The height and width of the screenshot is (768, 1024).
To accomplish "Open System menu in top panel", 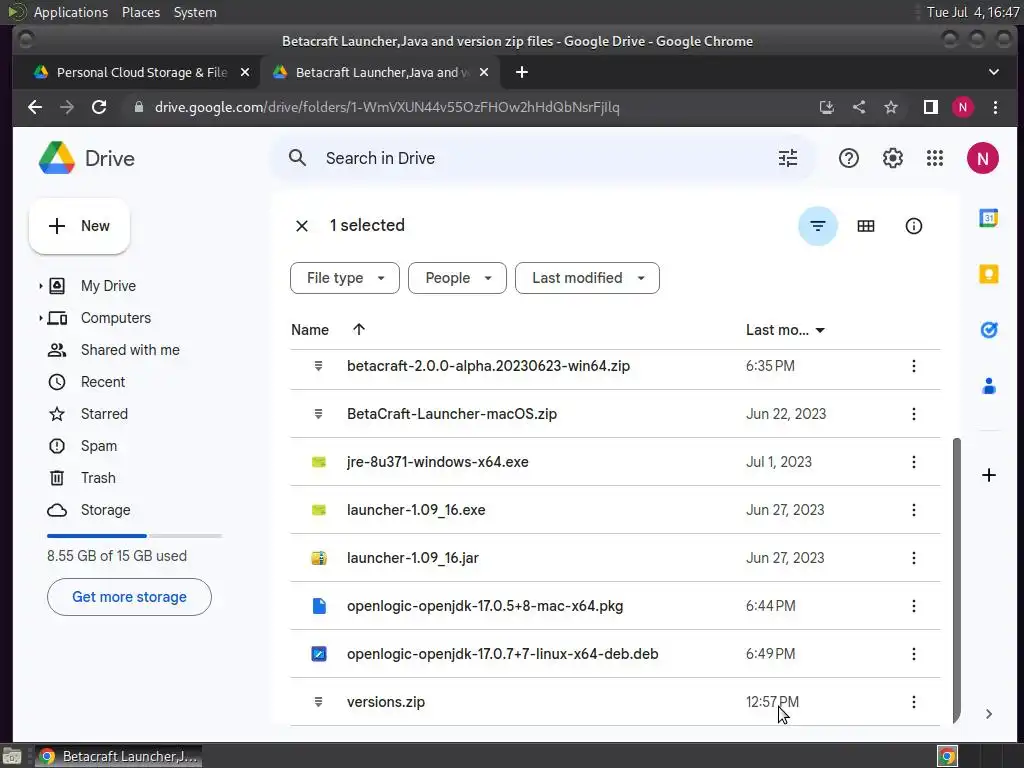I will (195, 12).
